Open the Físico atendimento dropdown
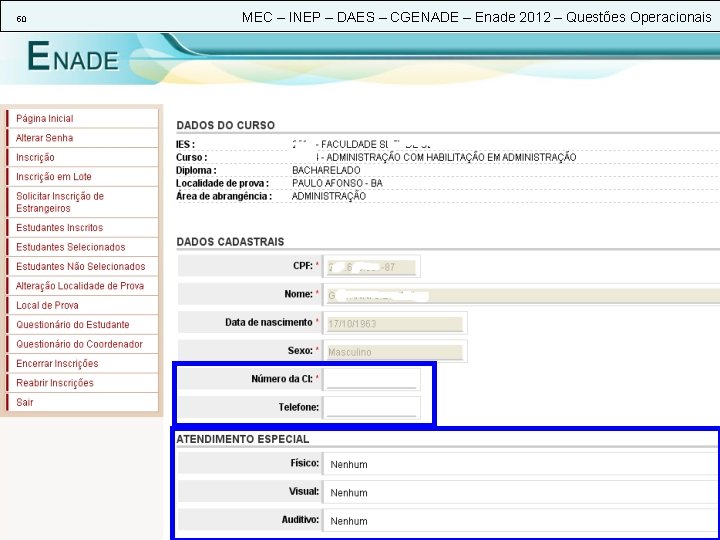The height and width of the screenshot is (540, 720). click(521, 464)
